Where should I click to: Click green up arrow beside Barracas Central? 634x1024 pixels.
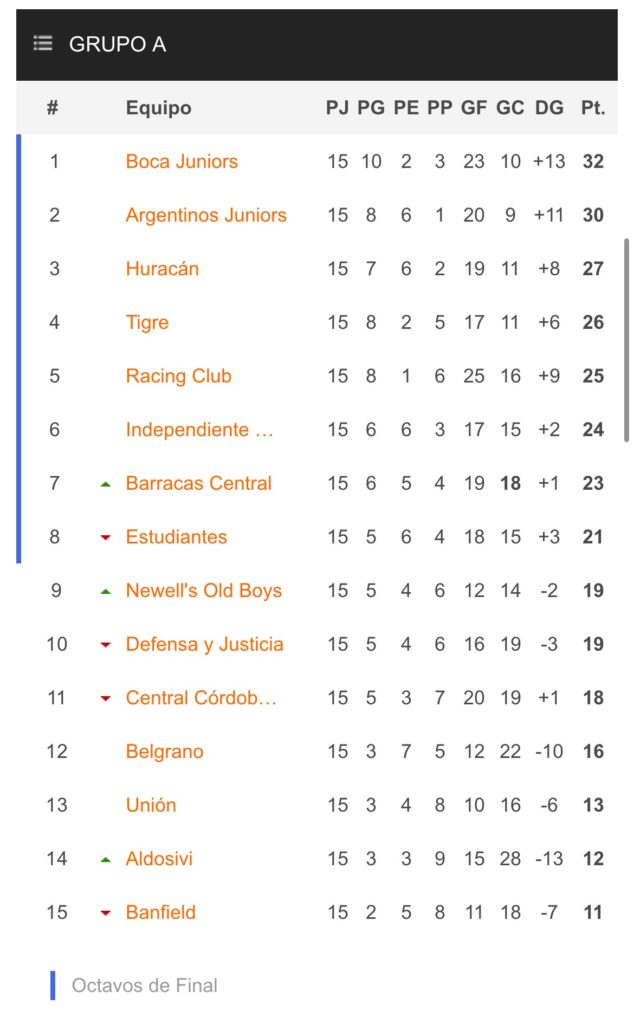point(105,484)
